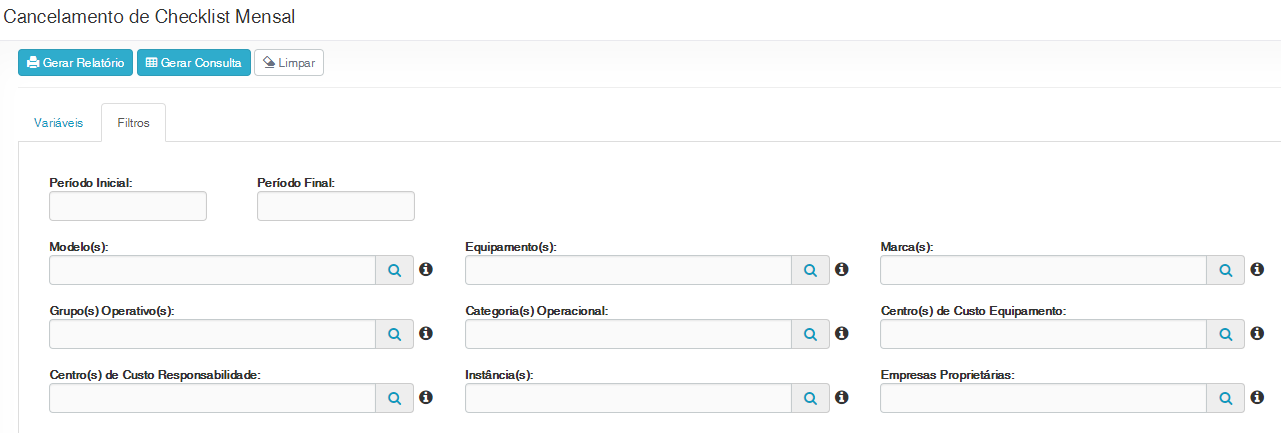Show info for Centro(s) de Custo Responsabilidade
This screenshot has height=433, width=1281.
[x=426, y=397]
